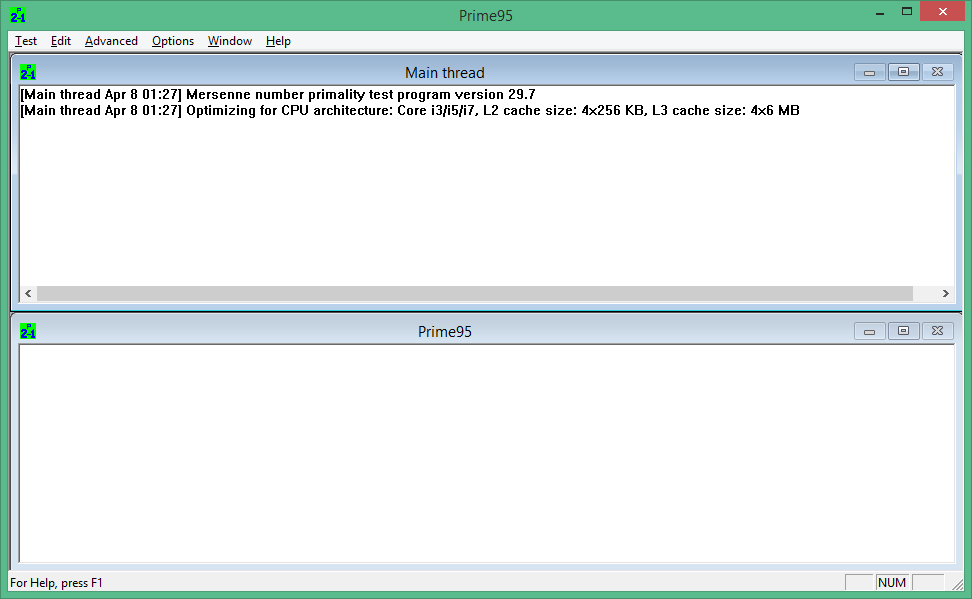Click the Main thread horizontal scrollbar thumb

pyautogui.click(x=475, y=294)
